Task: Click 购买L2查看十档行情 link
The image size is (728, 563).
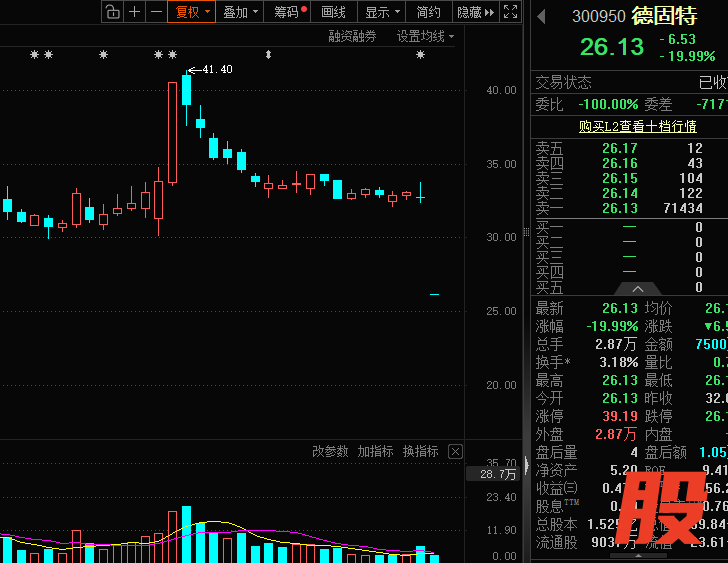Action: (x=637, y=127)
